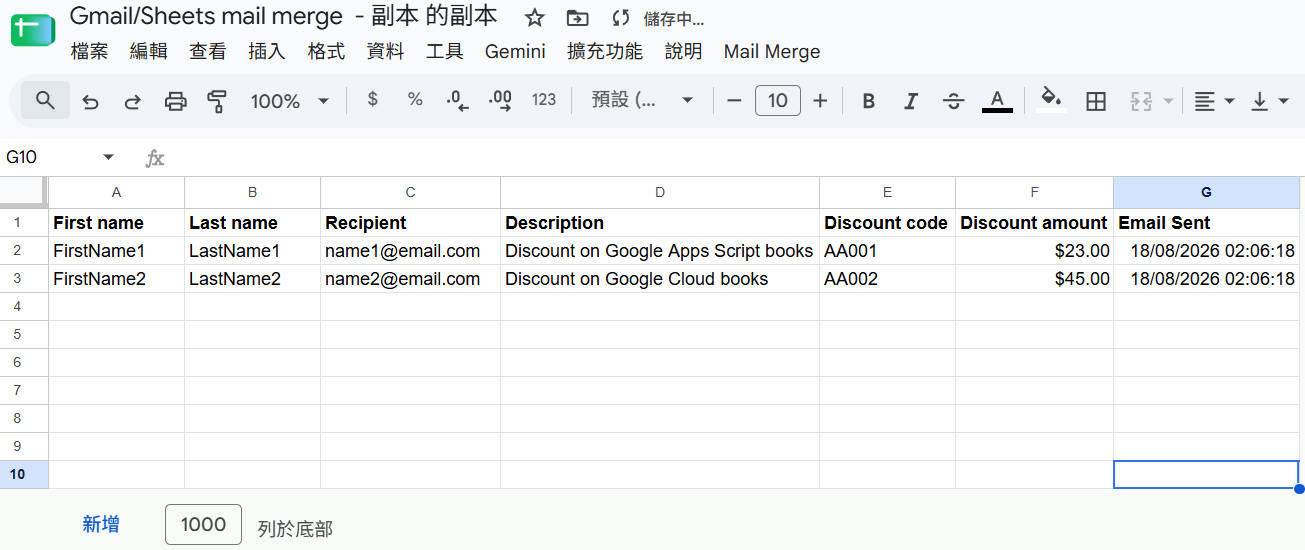The height and width of the screenshot is (550, 1305).
Task: Open the zoom 100% dropdown
Action: coord(290,100)
